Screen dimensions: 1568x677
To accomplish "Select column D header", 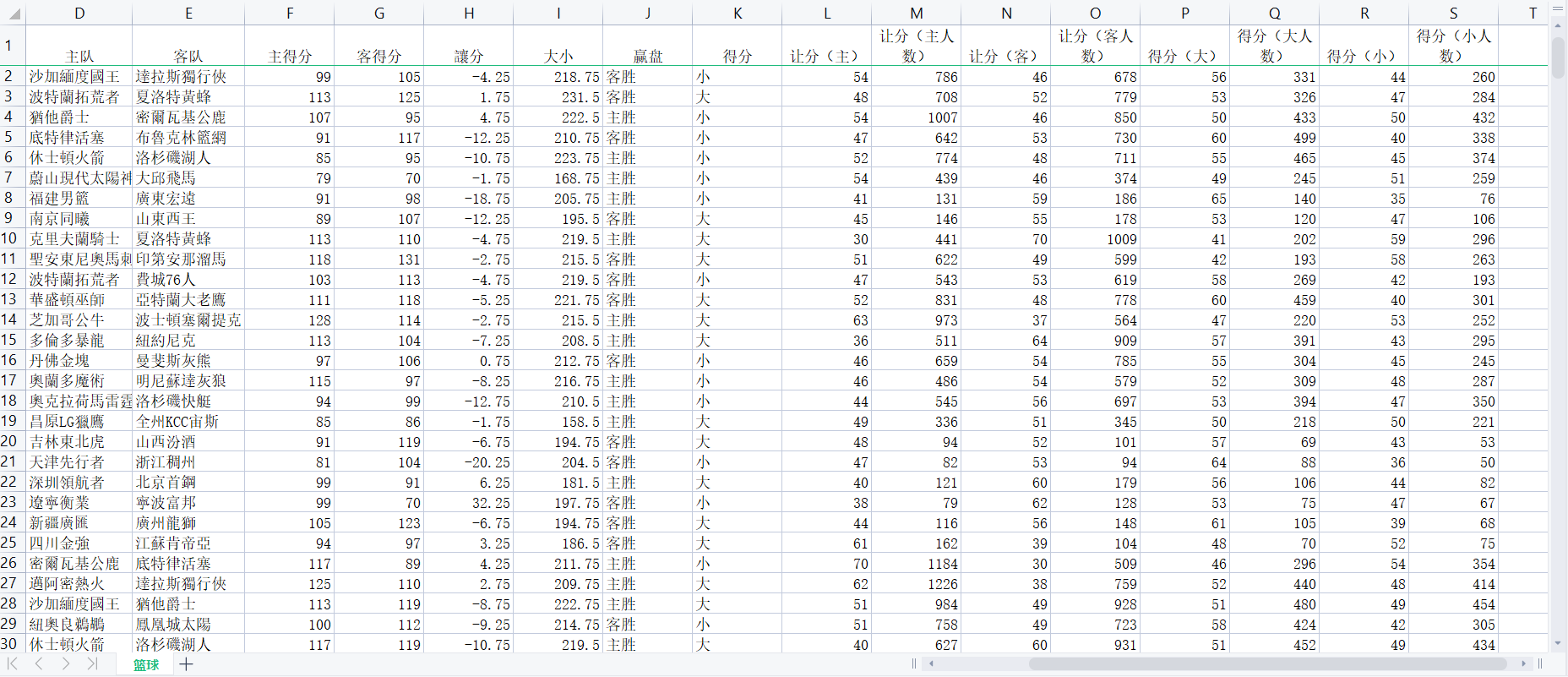I will pyautogui.click(x=79, y=14).
